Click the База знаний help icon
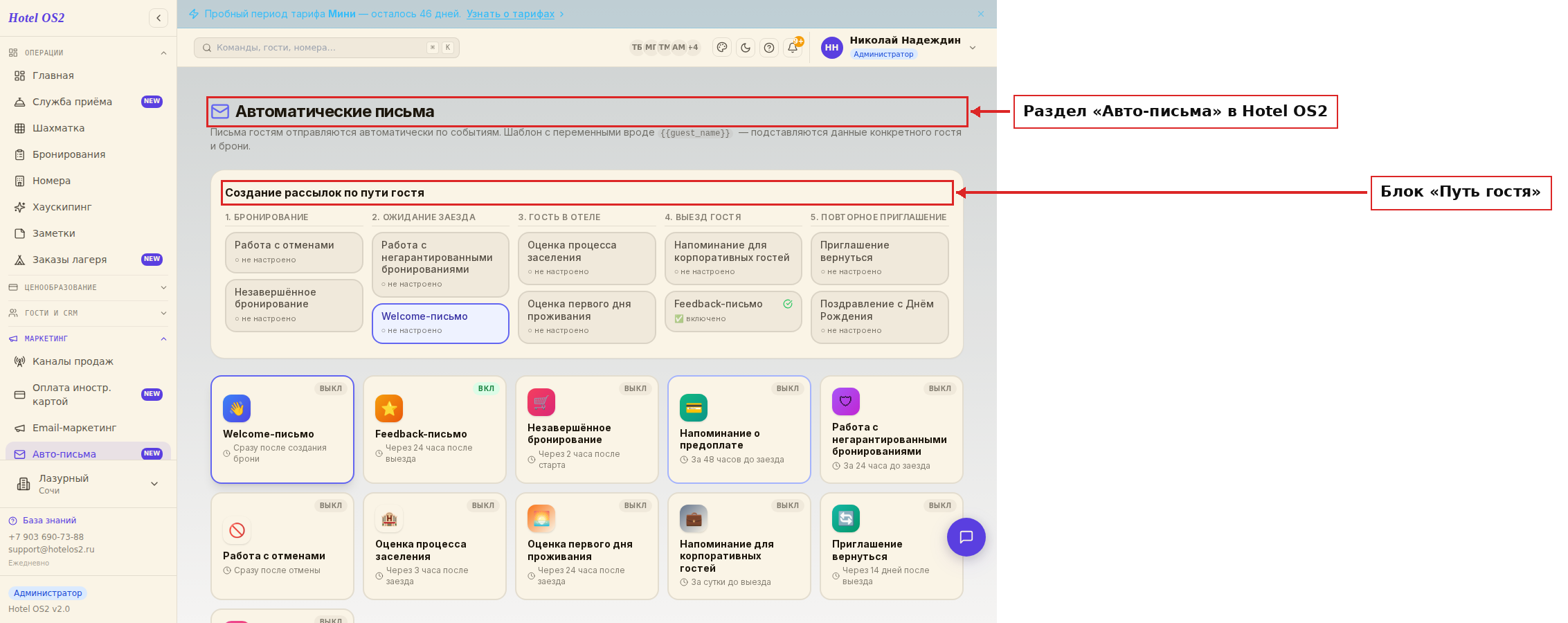The width and height of the screenshot is (1568, 623). (12, 521)
